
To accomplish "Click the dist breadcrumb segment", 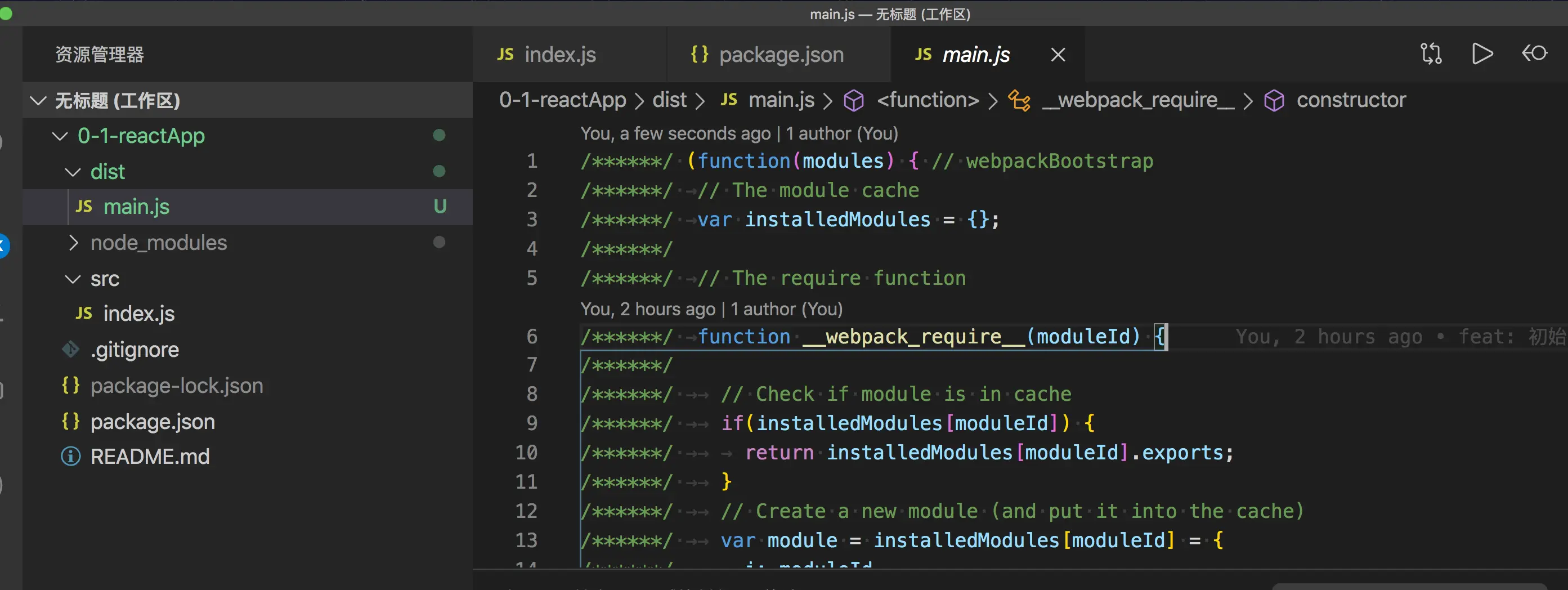I will [669, 100].
